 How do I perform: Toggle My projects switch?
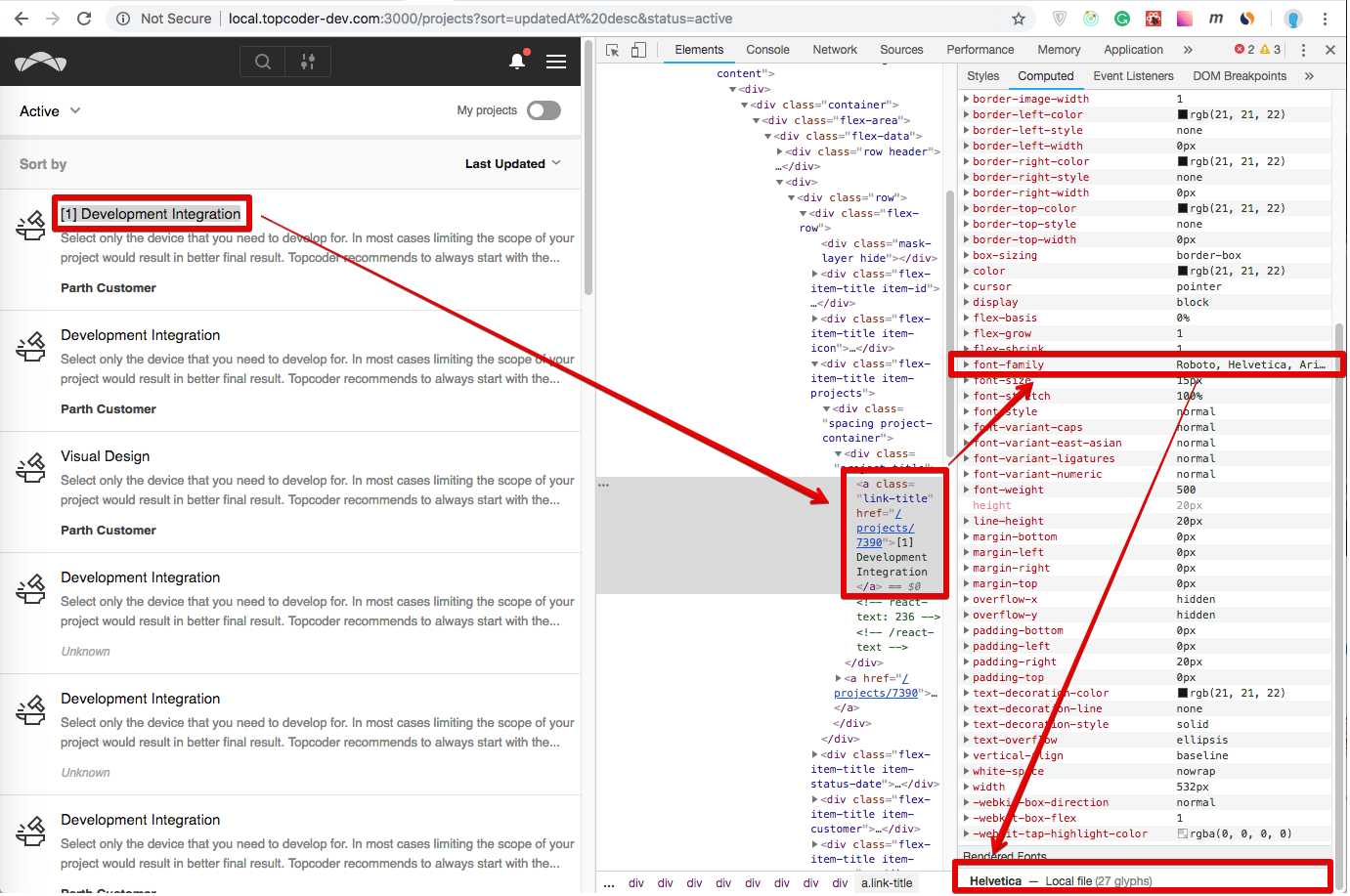click(x=544, y=110)
